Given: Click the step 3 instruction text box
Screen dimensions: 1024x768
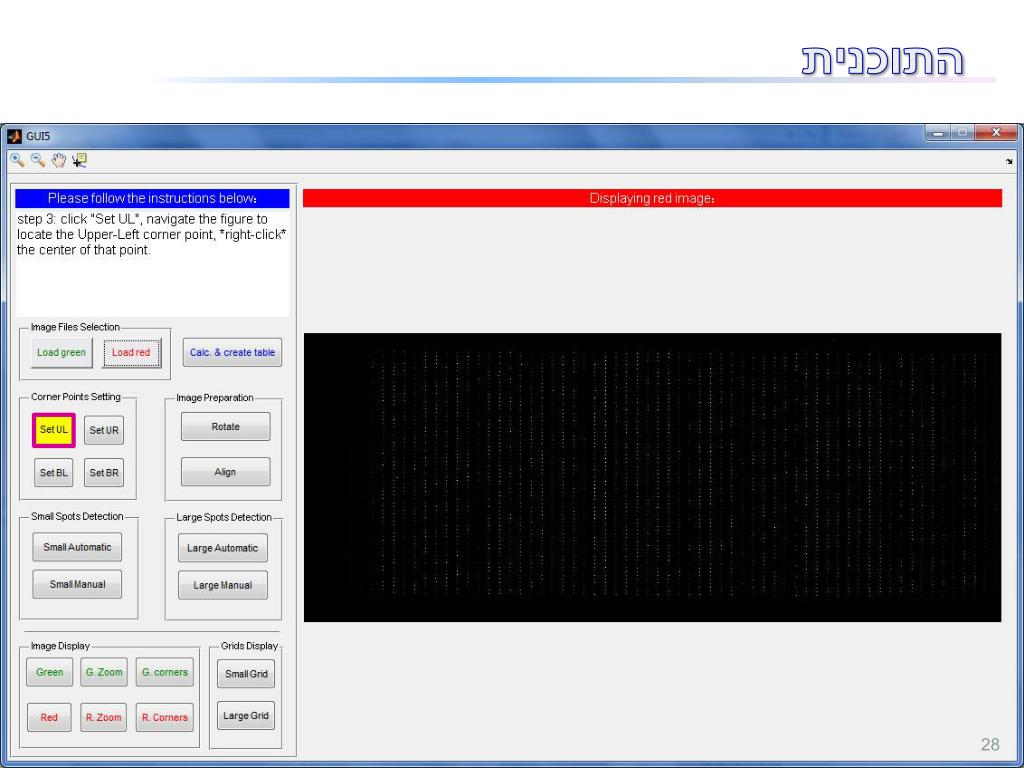Looking at the screenshot, I should point(152,263).
